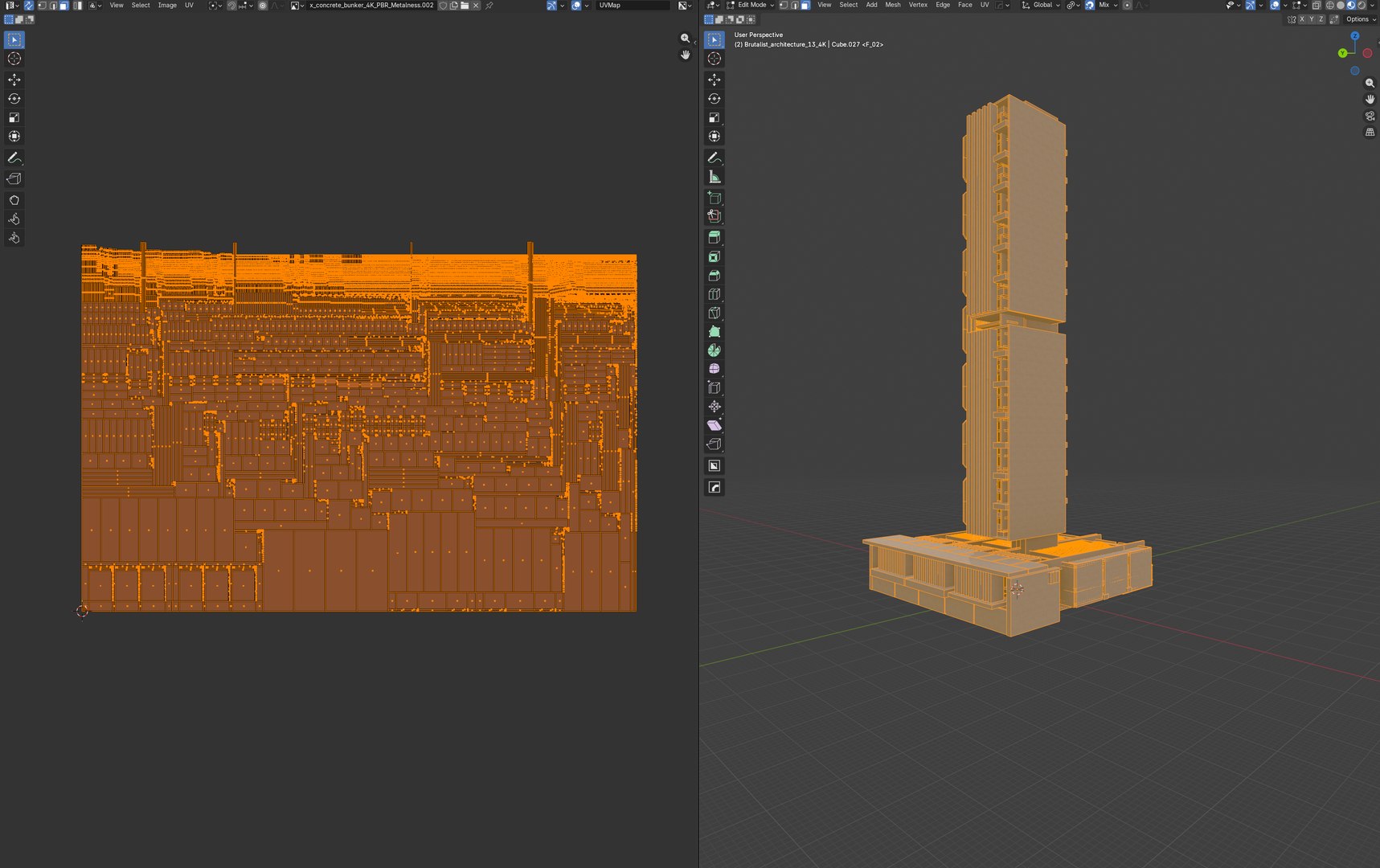The height and width of the screenshot is (868, 1380).
Task: Open the Edit Mode dropdown
Action: [x=751, y=5]
